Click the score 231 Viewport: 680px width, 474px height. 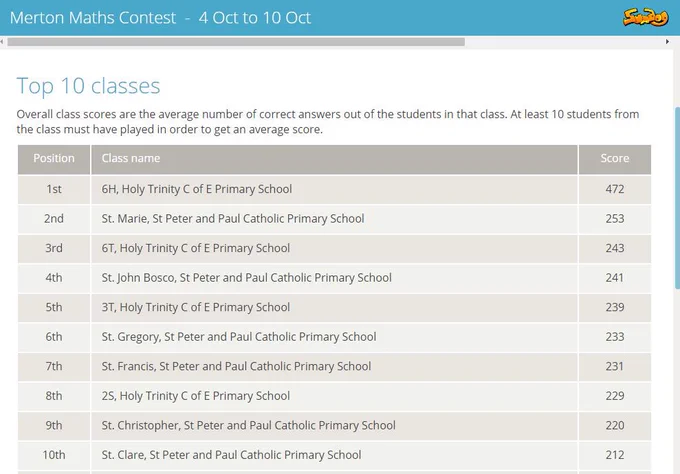(x=615, y=366)
